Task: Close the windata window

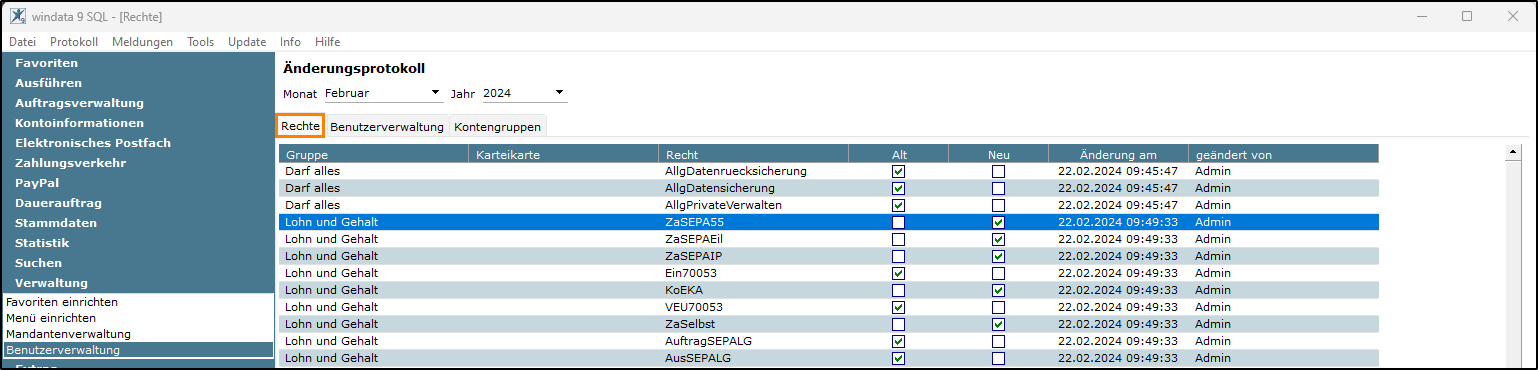Action: pyautogui.click(x=1513, y=16)
